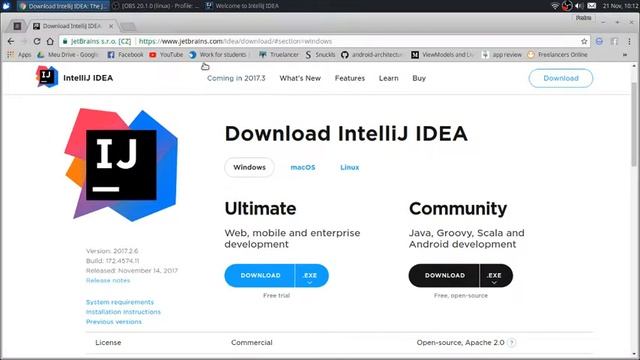
Task: Go back with the browser back arrow
Action: click(11, 41)
